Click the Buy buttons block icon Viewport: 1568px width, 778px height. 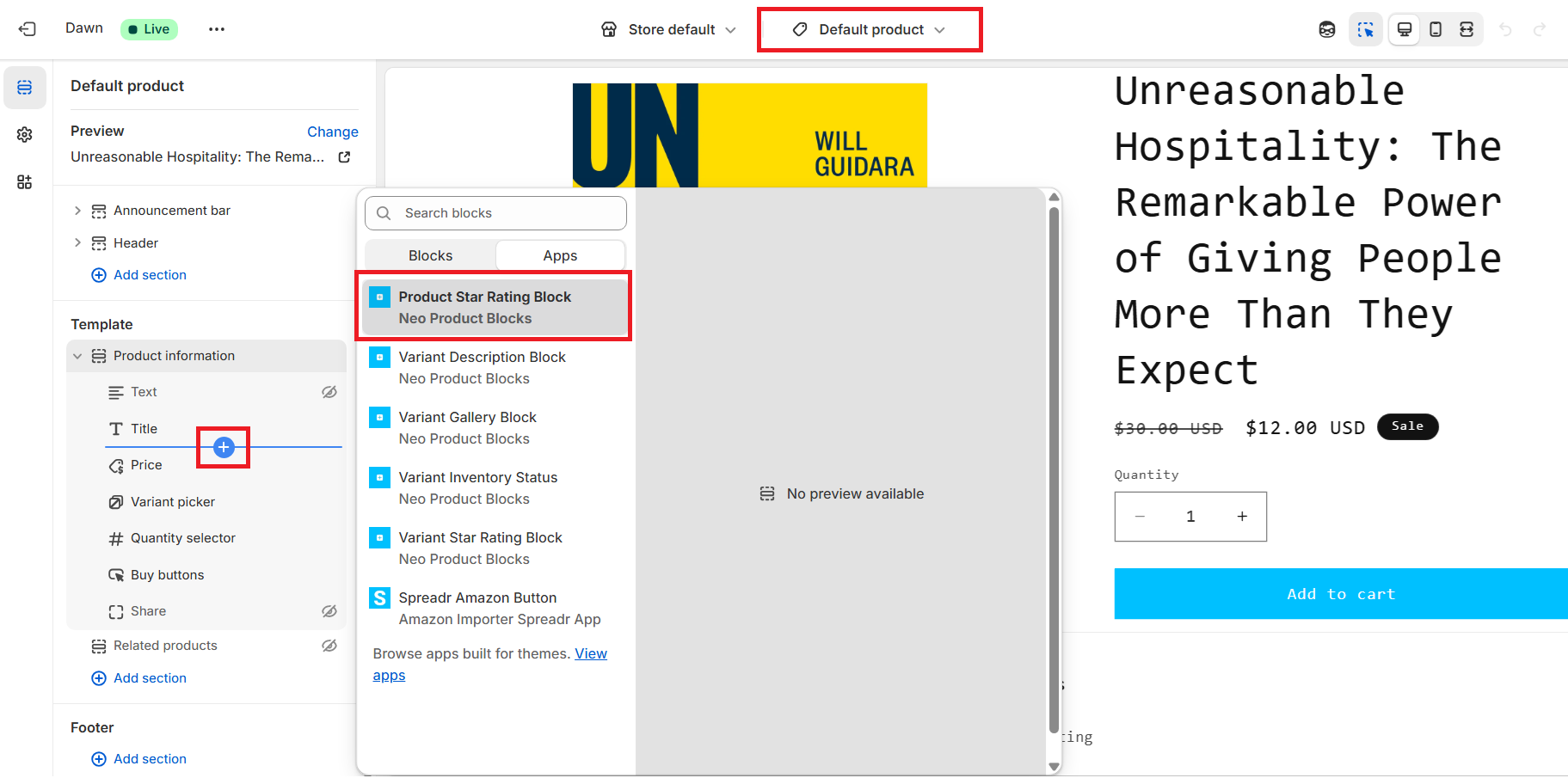coord(116,575)
